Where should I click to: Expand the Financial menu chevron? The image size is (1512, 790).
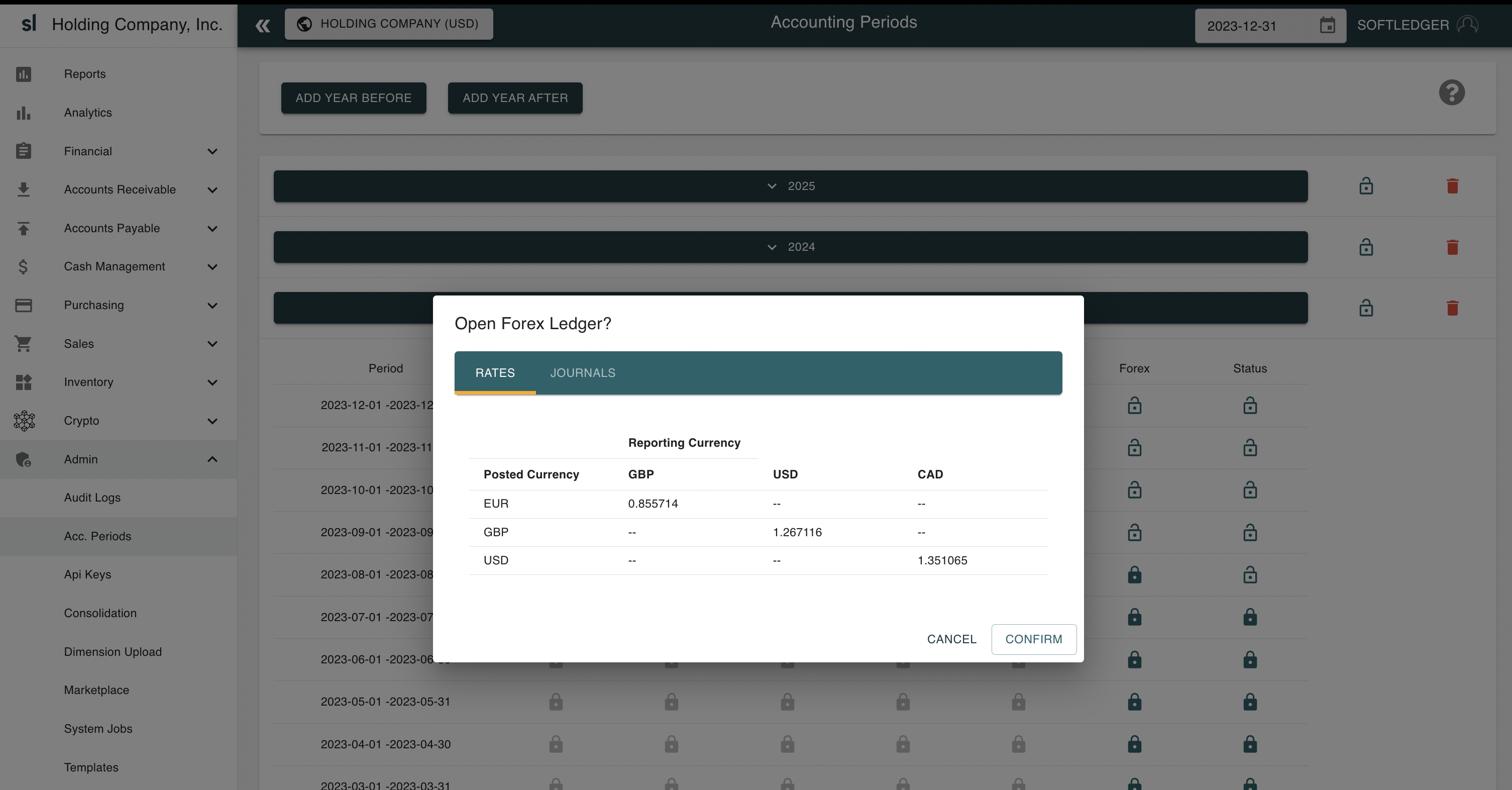212,152
